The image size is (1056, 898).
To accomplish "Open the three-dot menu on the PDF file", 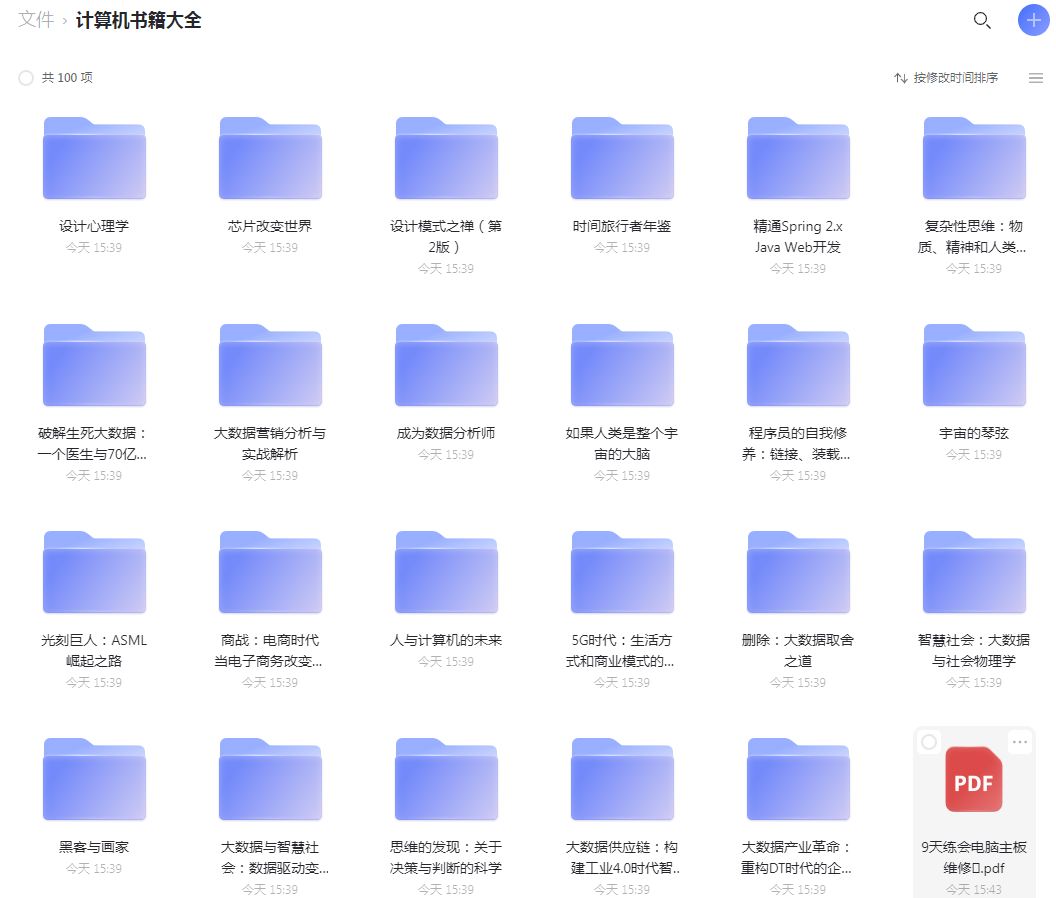I will tap(1019, 742).
